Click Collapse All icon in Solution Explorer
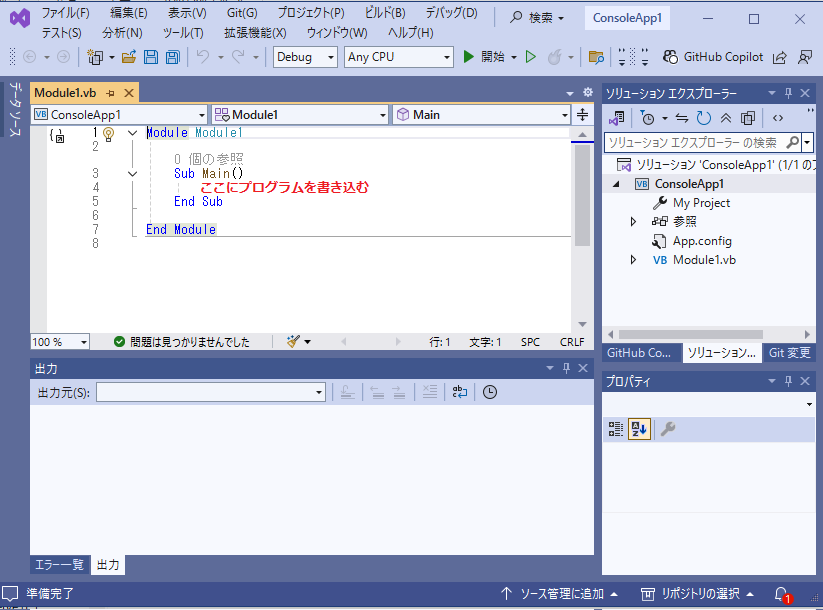This screenshot has height=610, width=823. coord(726,118)
